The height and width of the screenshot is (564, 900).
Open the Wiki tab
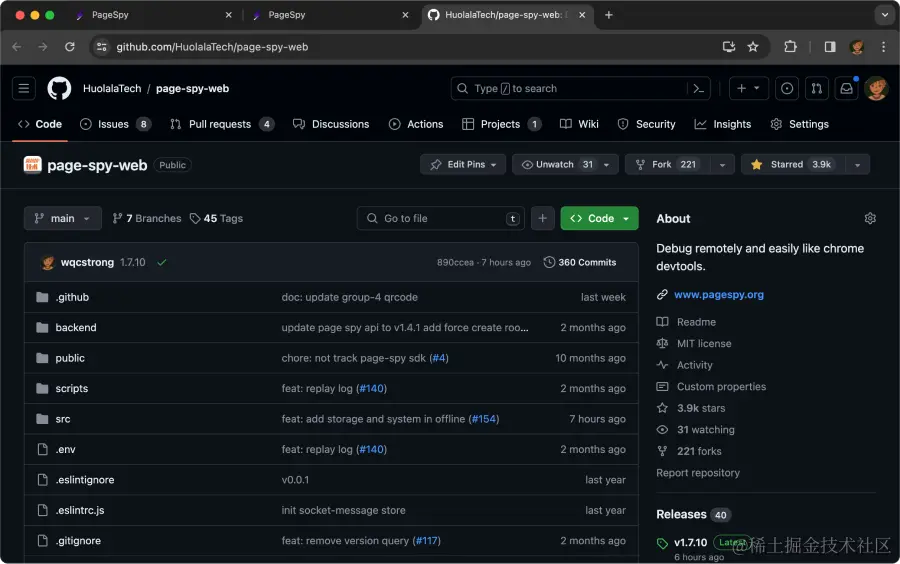579,124
